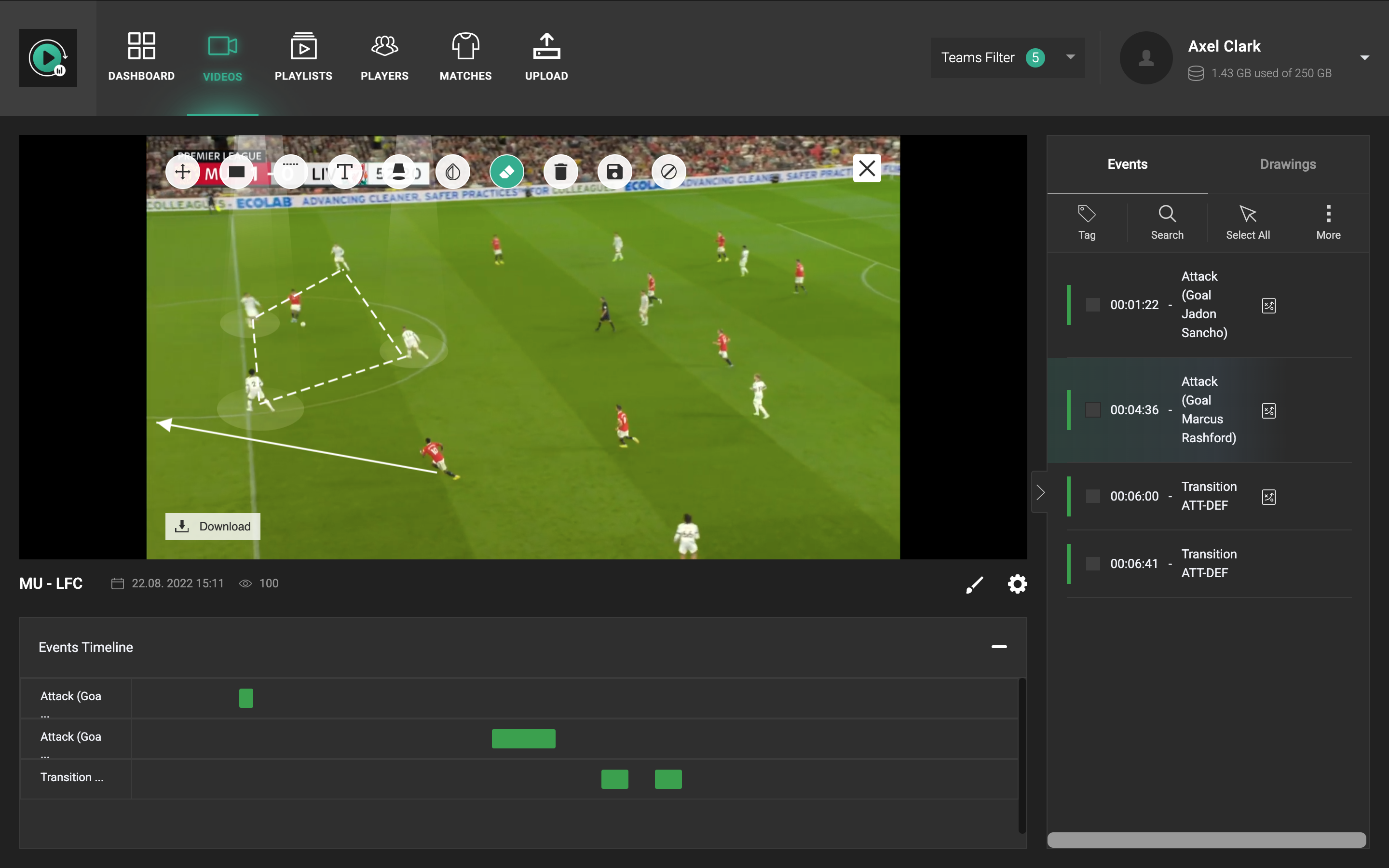The image size is (1389, 868).
Task: Click the 00:06:41 timestamp
Action: point(1134,564)
